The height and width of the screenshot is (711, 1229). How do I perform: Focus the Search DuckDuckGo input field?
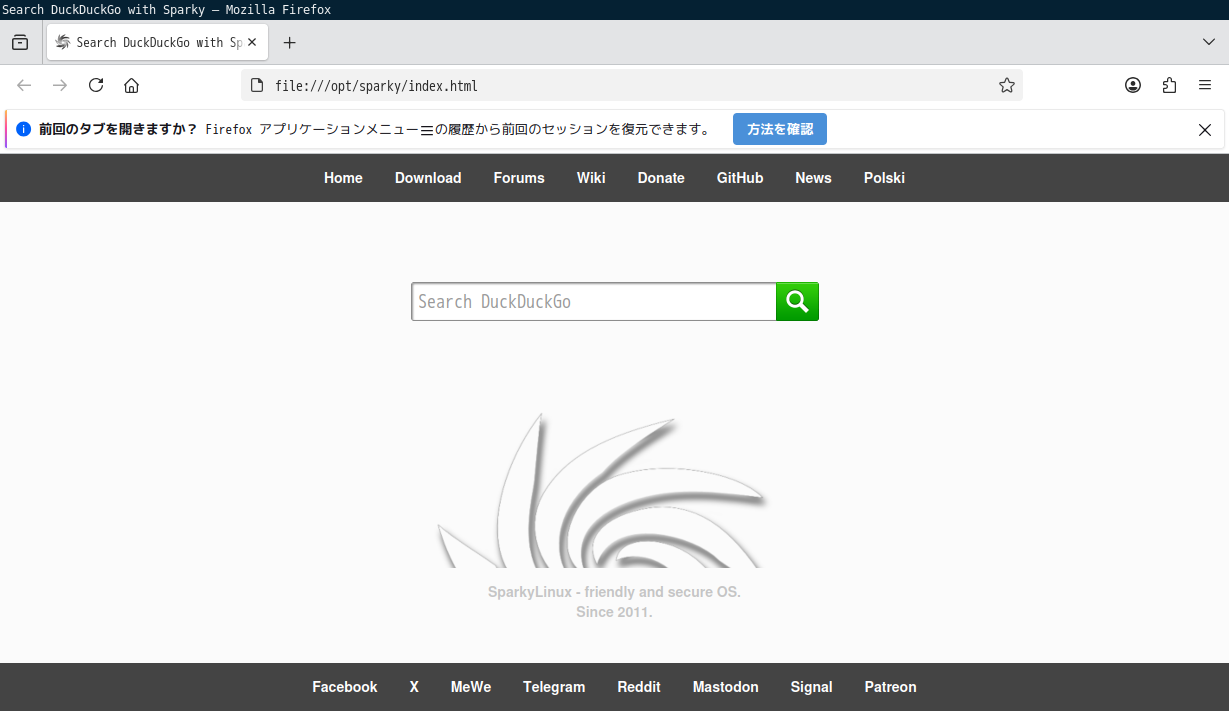tap(594, 302)
